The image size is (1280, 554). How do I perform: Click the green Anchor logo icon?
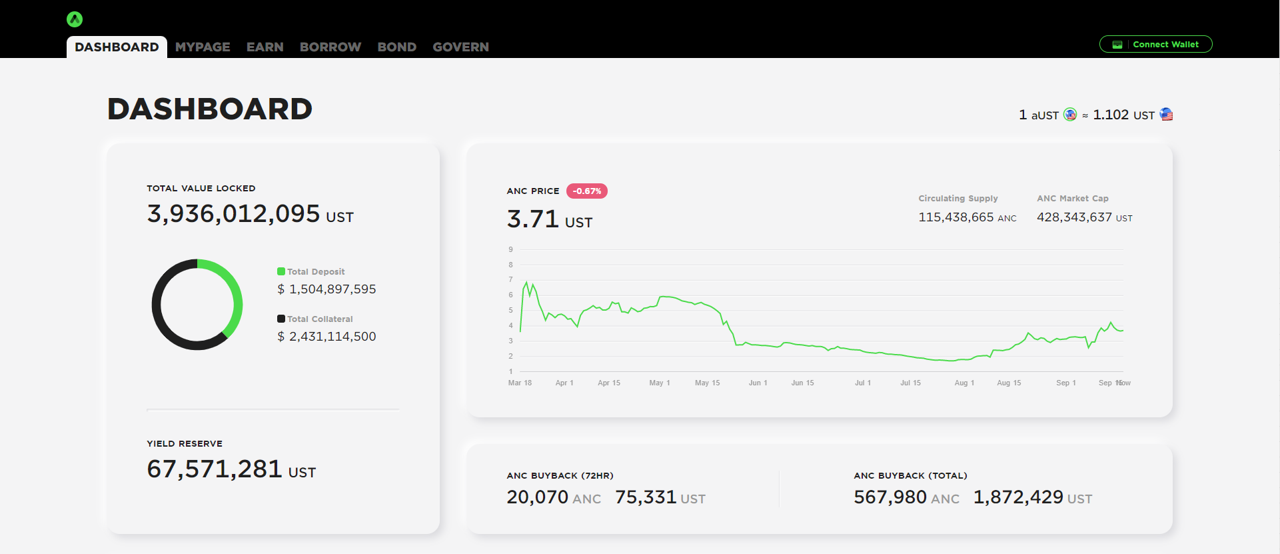point(75,19)
